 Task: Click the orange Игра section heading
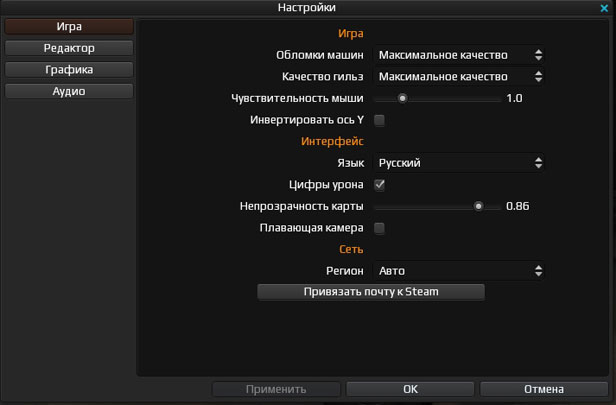351,33
